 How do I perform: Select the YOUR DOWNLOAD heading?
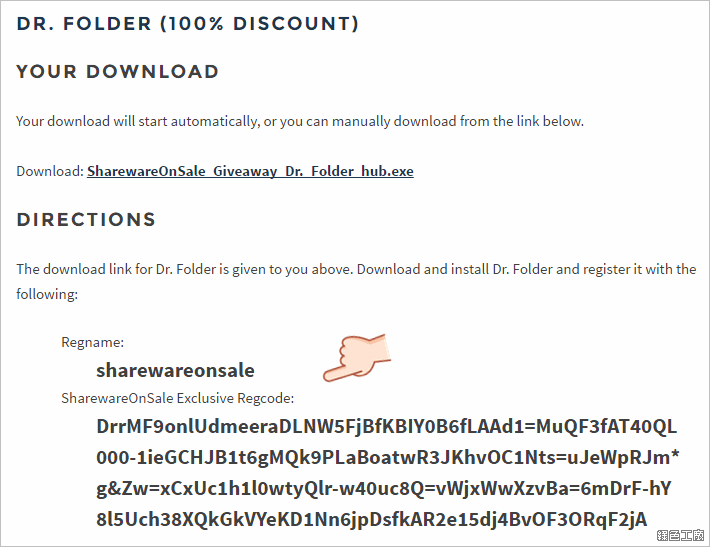(x=118, y=72)
